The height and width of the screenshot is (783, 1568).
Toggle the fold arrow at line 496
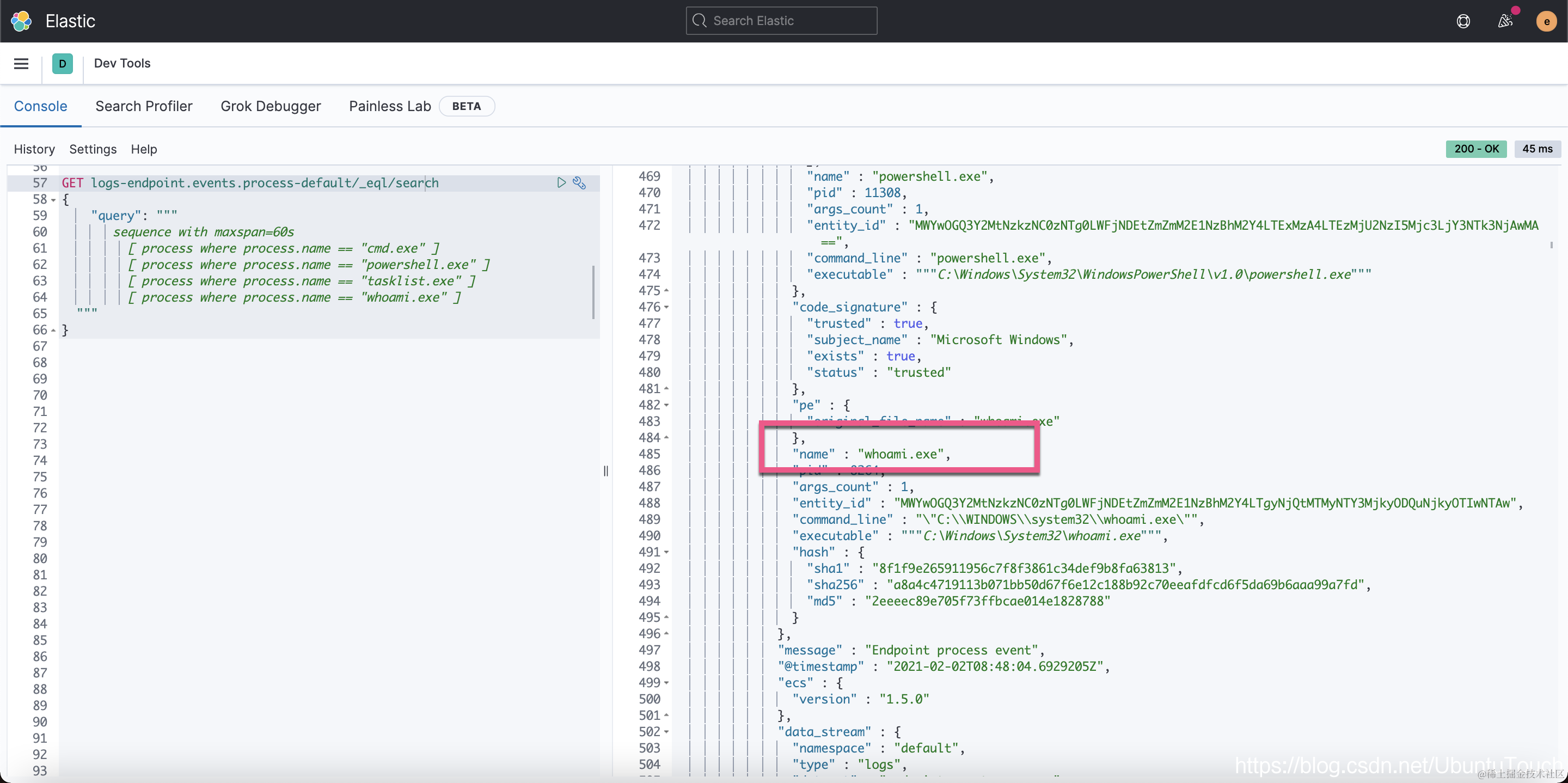tap(666, 634)
